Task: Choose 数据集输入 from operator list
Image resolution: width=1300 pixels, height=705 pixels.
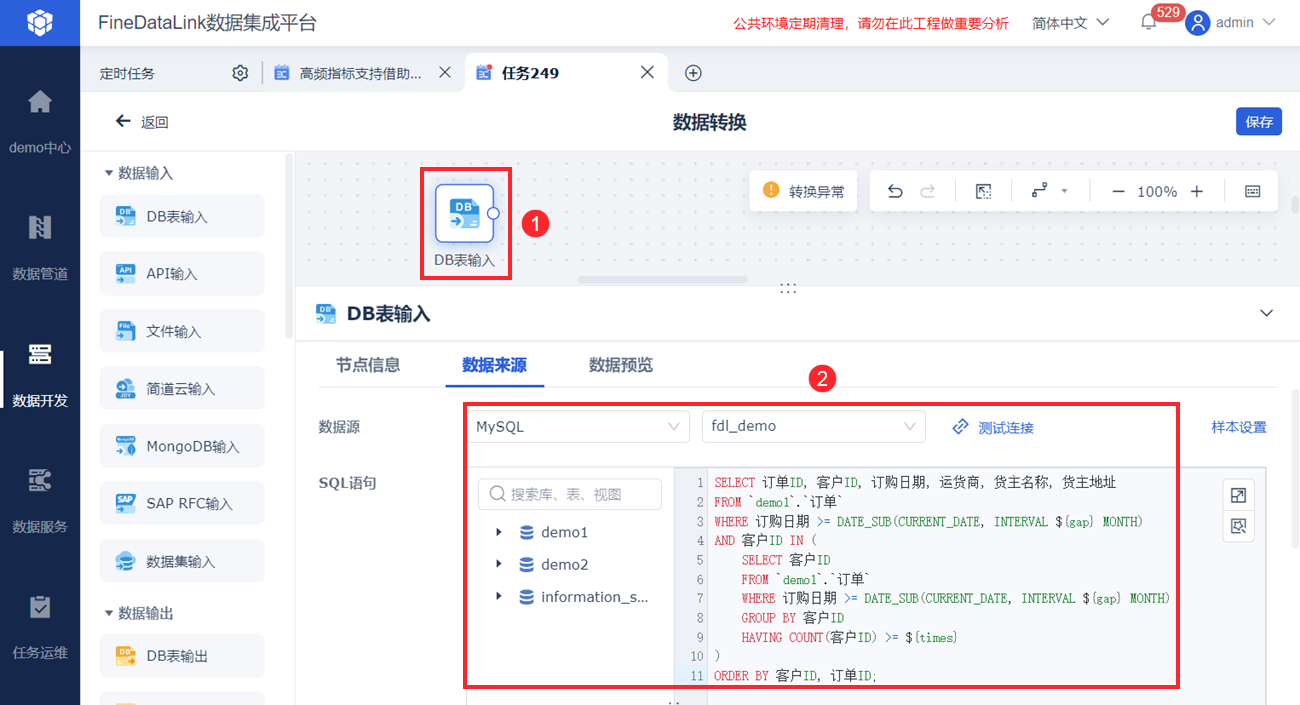Action: tap(182, 561)
